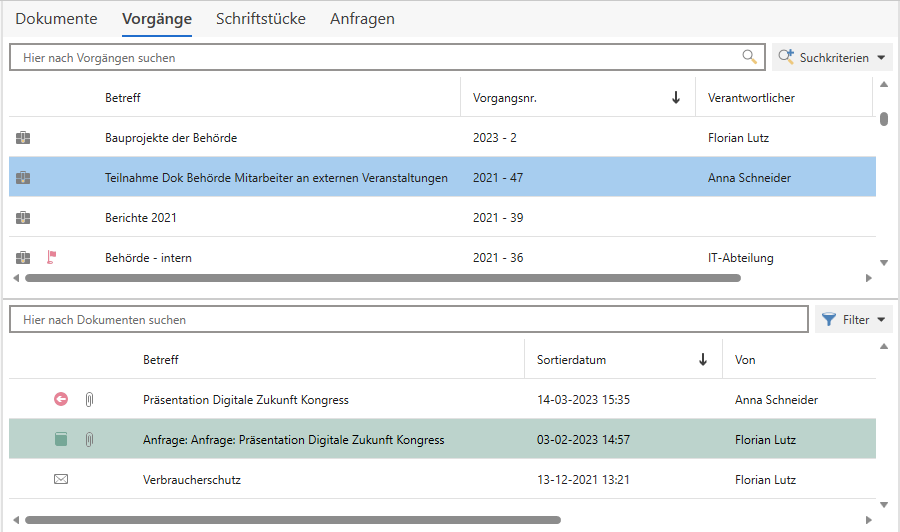This screenshot has width=900, height=532.
Task: Focus the 'Hier nach Dokumenten suchen' field
Action: pyautogui.click(x=408, y=320)
